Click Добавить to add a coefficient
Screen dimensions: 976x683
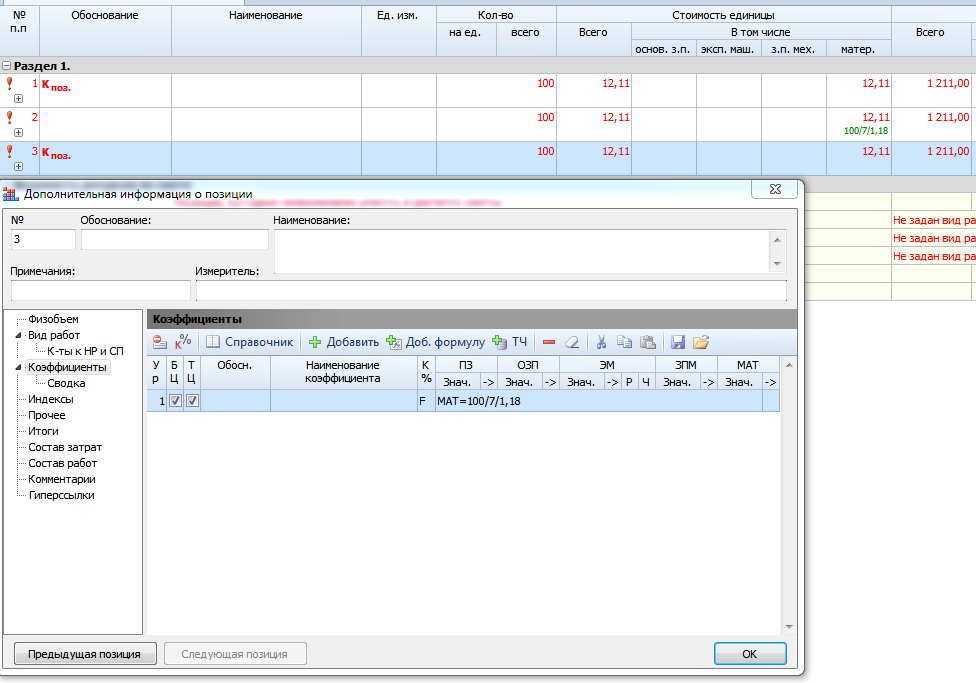[x=344, y=342]
